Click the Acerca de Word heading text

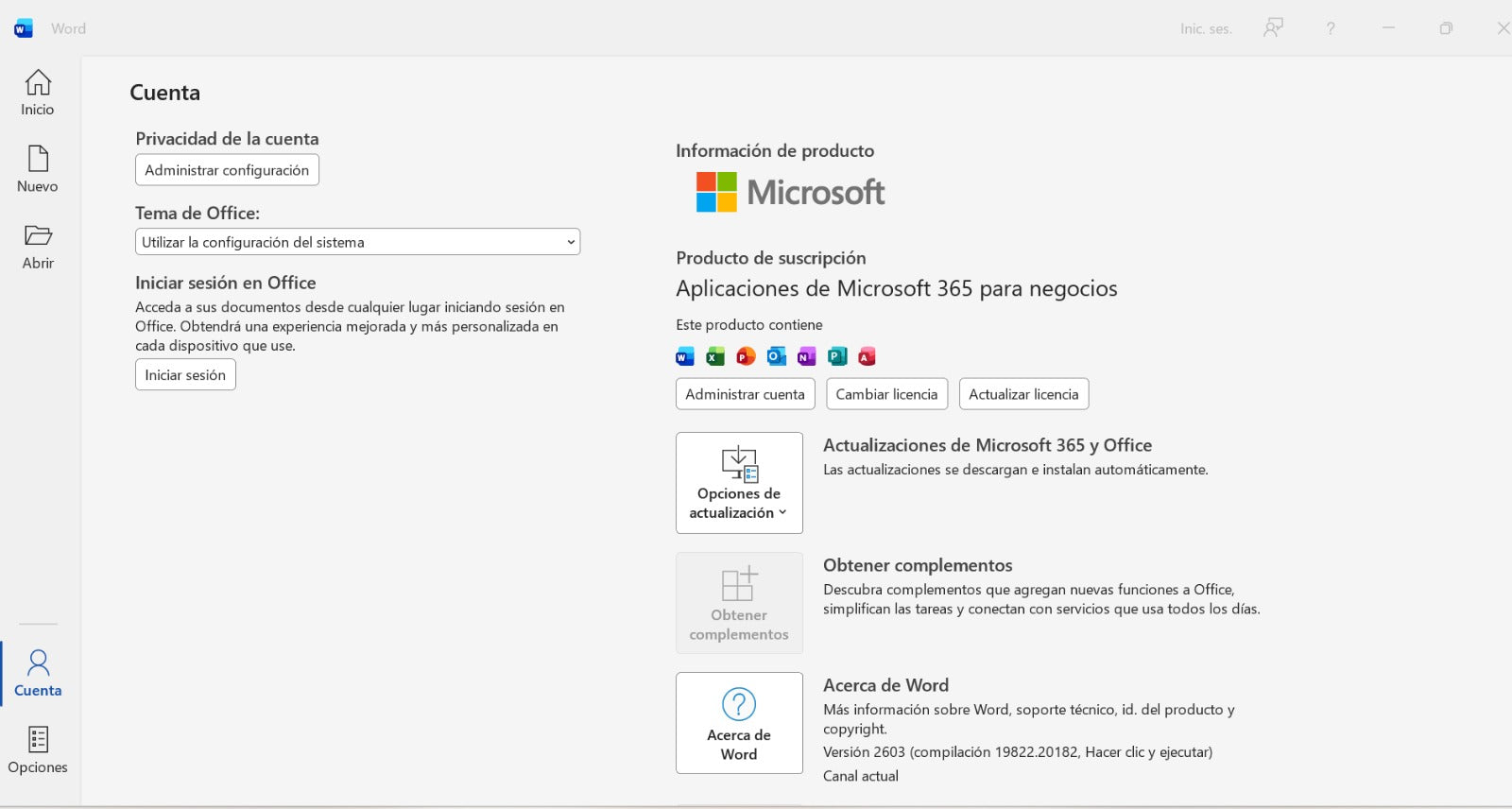[x=885, y=685]
